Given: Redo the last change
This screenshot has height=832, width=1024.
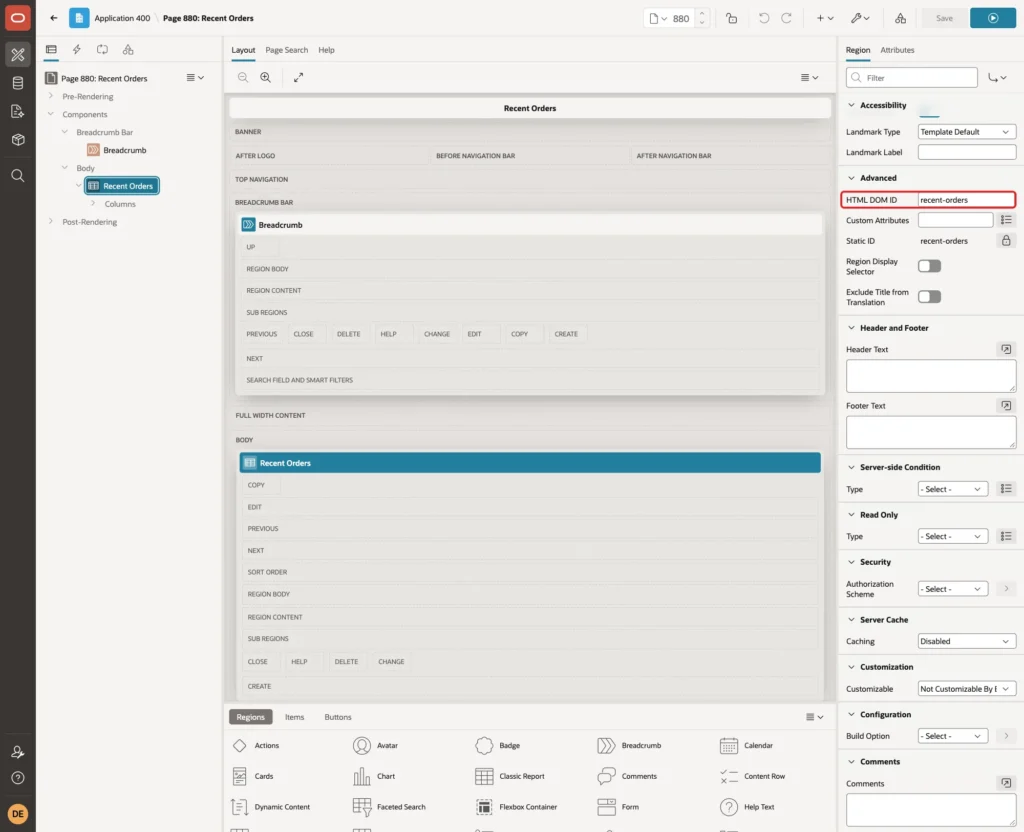Looking at the screenshot, I should point(786,18).
